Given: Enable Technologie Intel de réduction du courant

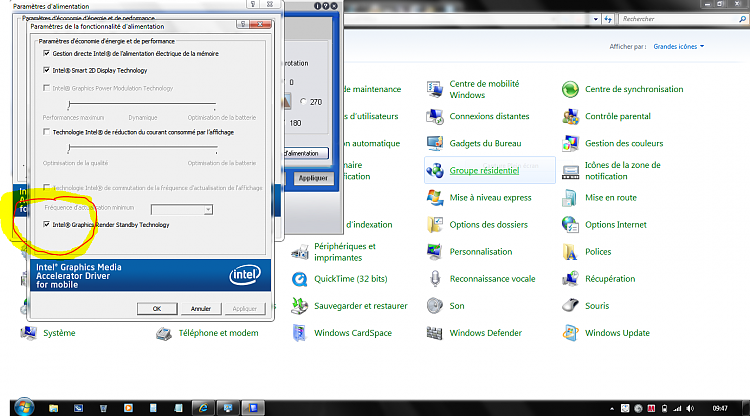Looking at the screenshot, I should tap(46, 132).
